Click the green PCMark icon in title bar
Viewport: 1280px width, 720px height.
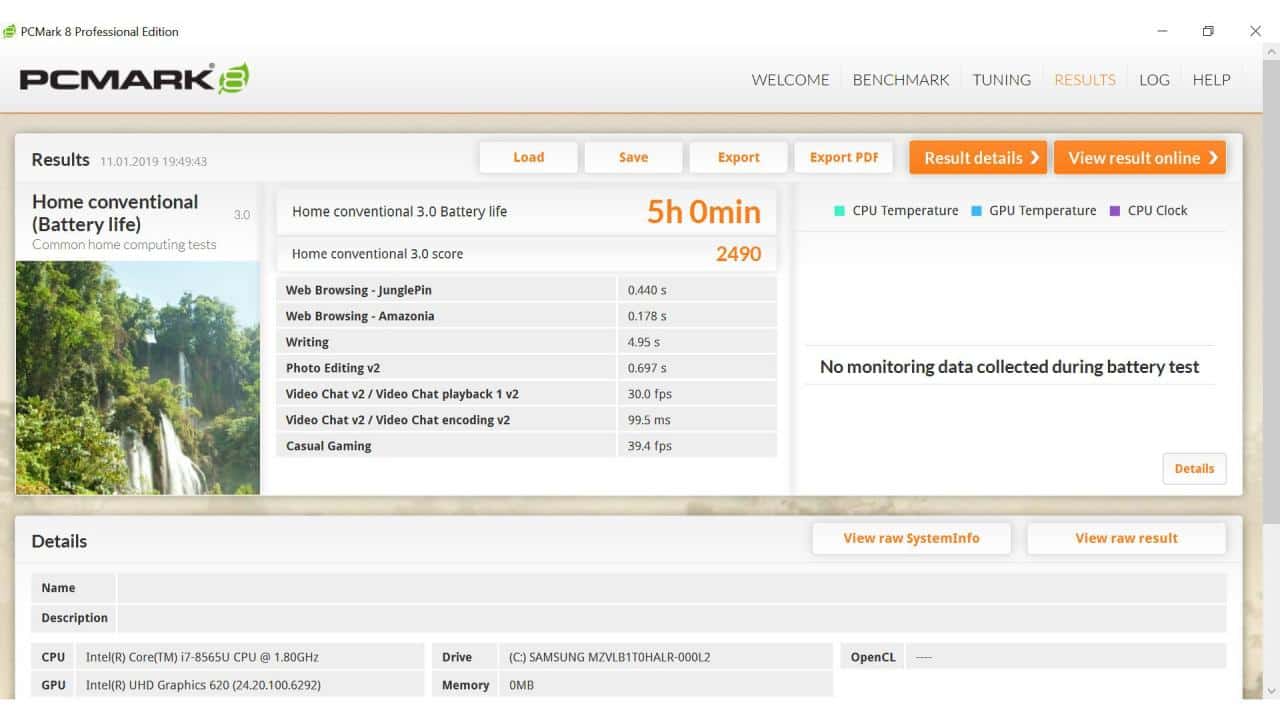click(x=9, y=31)
